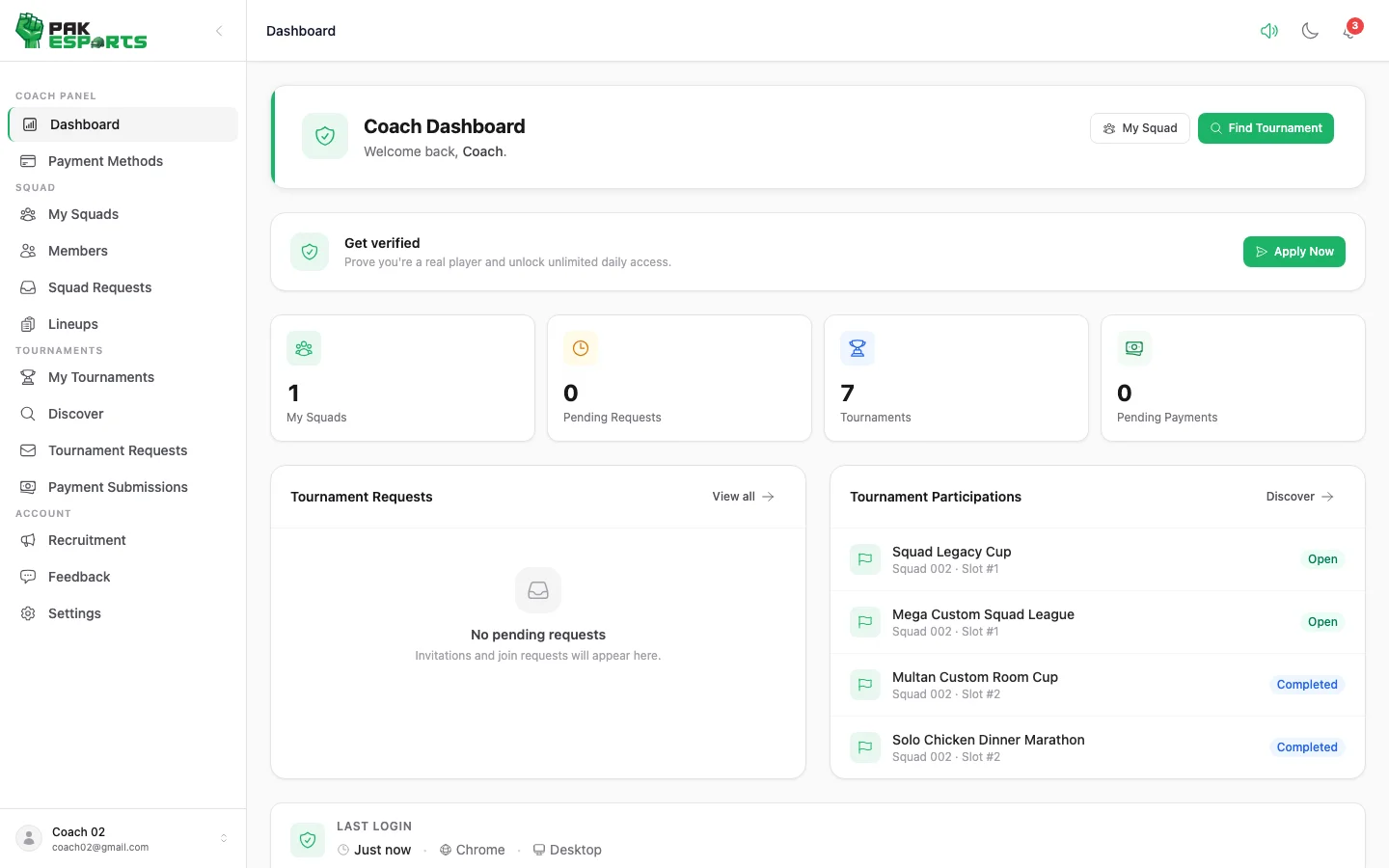
Task: Open Lineups in the sidebar
Action: tap(123, 324)
